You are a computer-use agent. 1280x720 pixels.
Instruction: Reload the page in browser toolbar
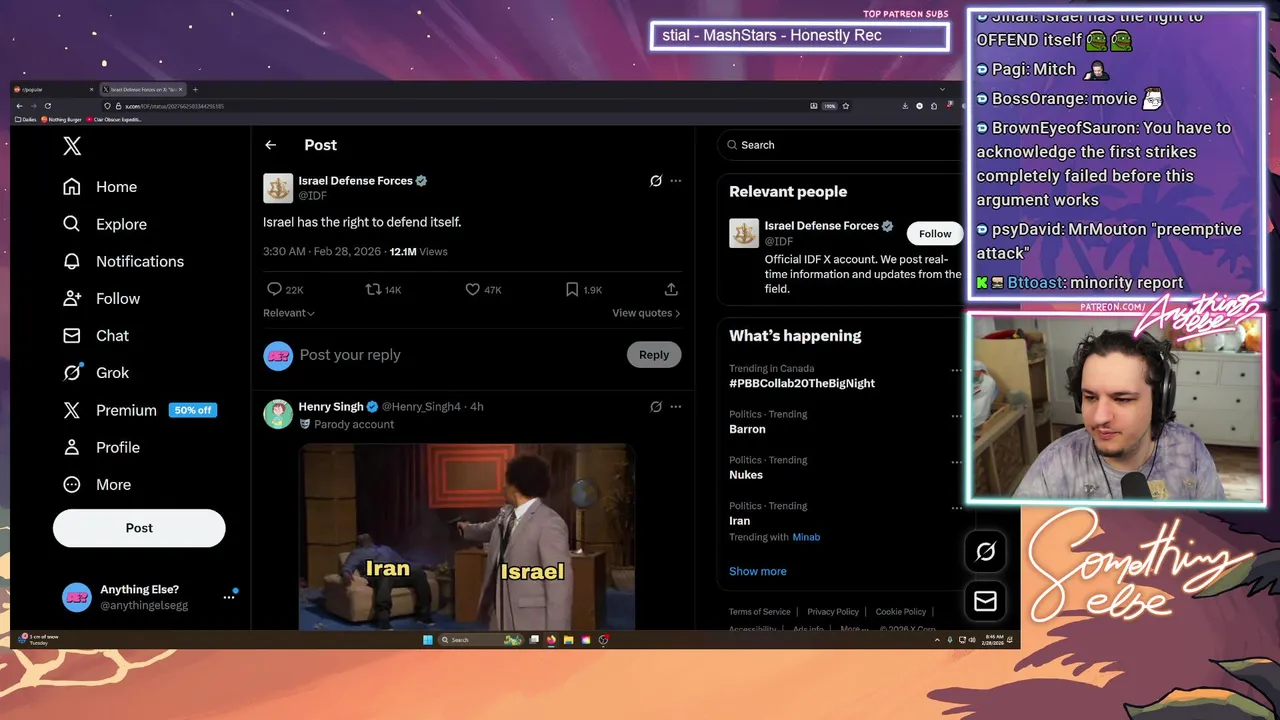pos(47,106)
